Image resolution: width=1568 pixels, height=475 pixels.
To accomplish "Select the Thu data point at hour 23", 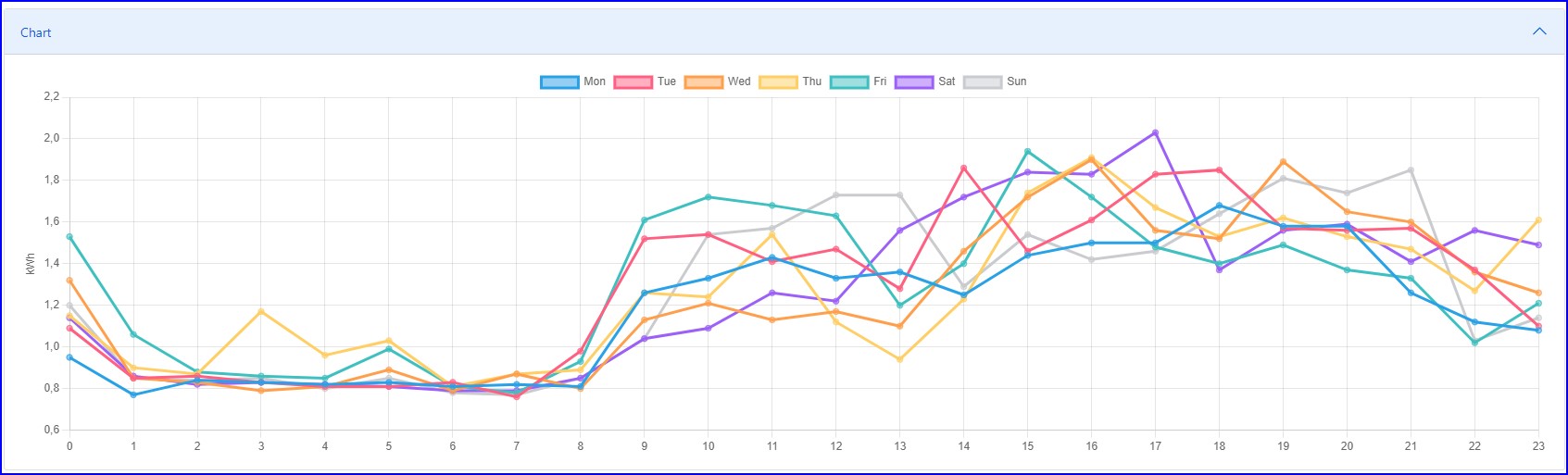I will [x=1538, y=220].
